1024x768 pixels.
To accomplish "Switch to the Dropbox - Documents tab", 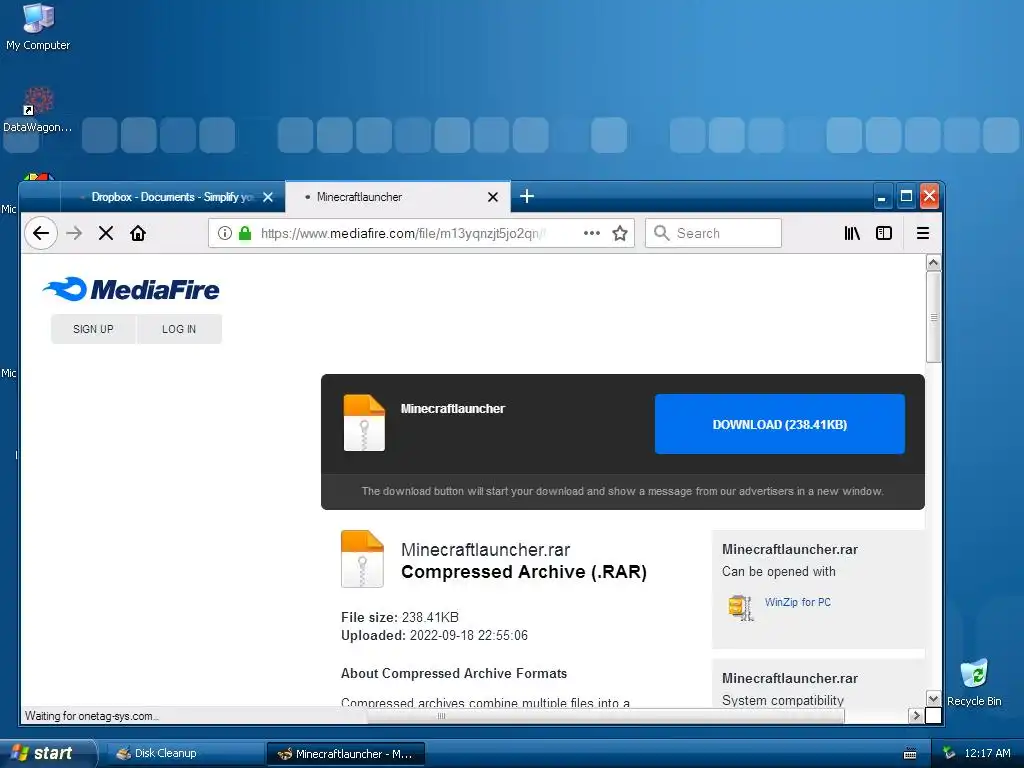I will tap(172, 197).
